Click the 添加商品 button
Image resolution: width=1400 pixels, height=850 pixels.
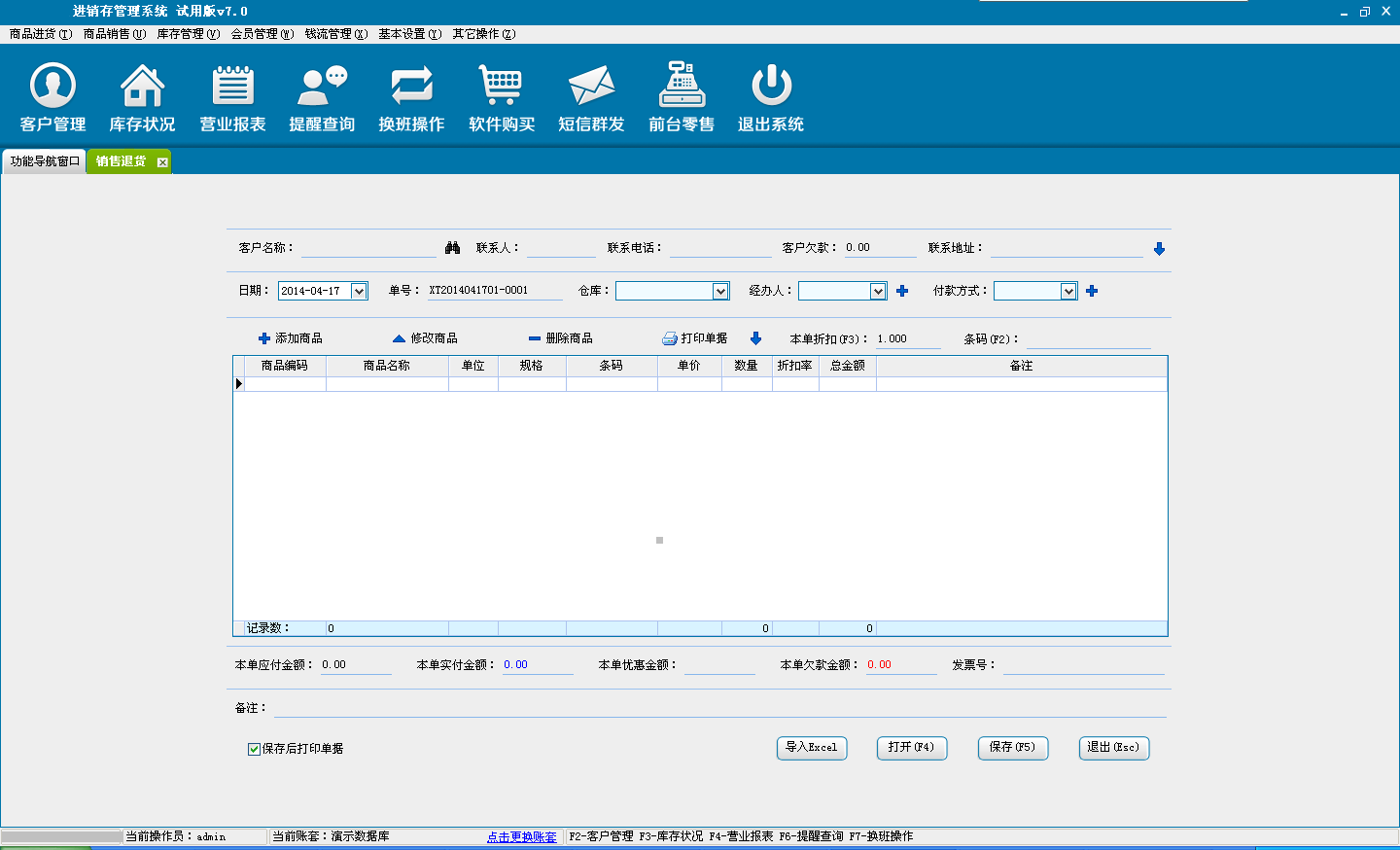pyautogui.click(x=290, y=338)
